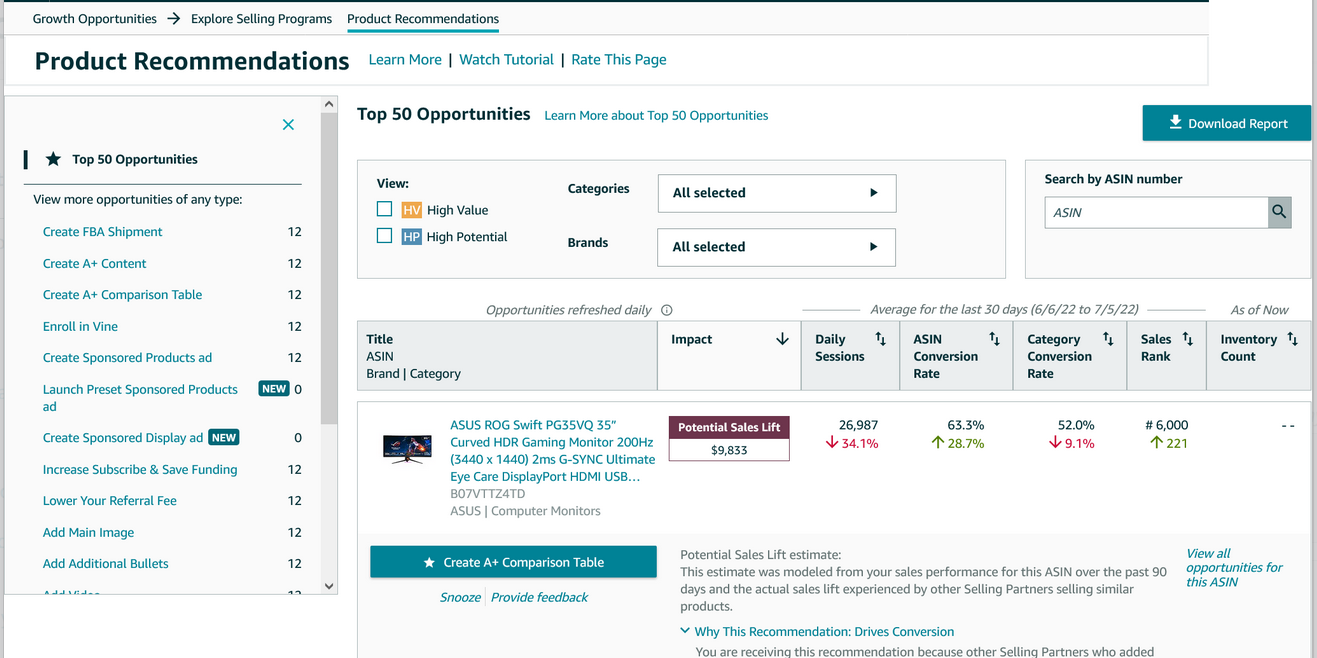This screenshot has width=1317, height=658.
Task: Select Top 50 Opportunities in sidebar
Action: click(135, 159)
